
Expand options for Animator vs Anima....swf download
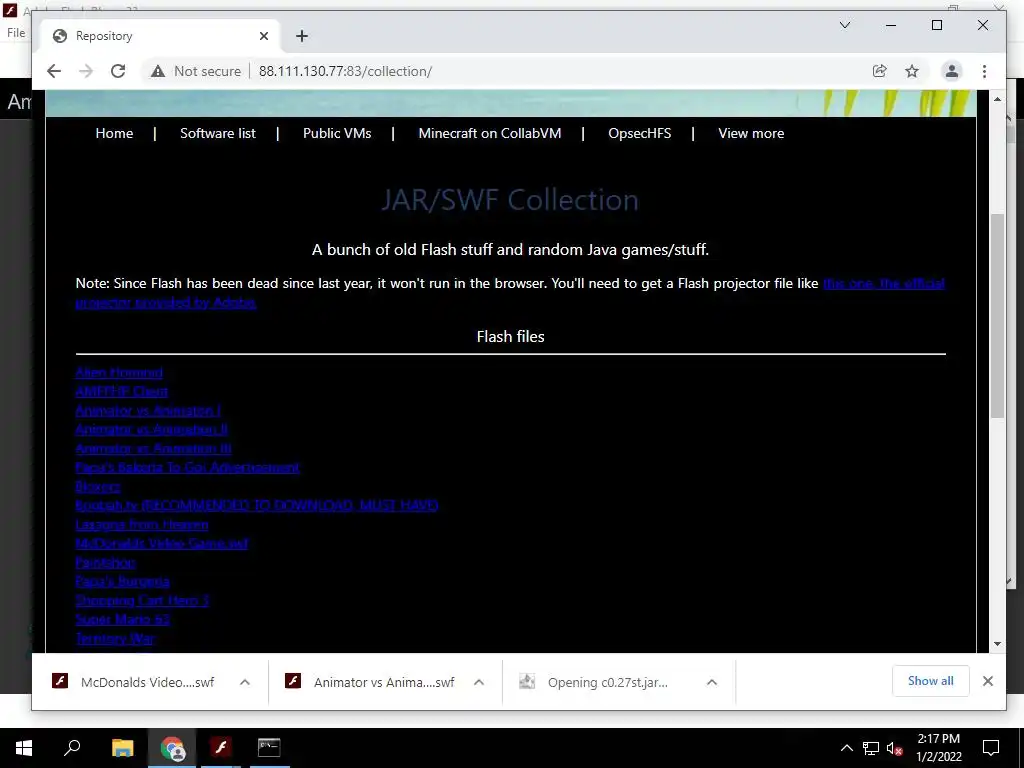tap(479, 682)
